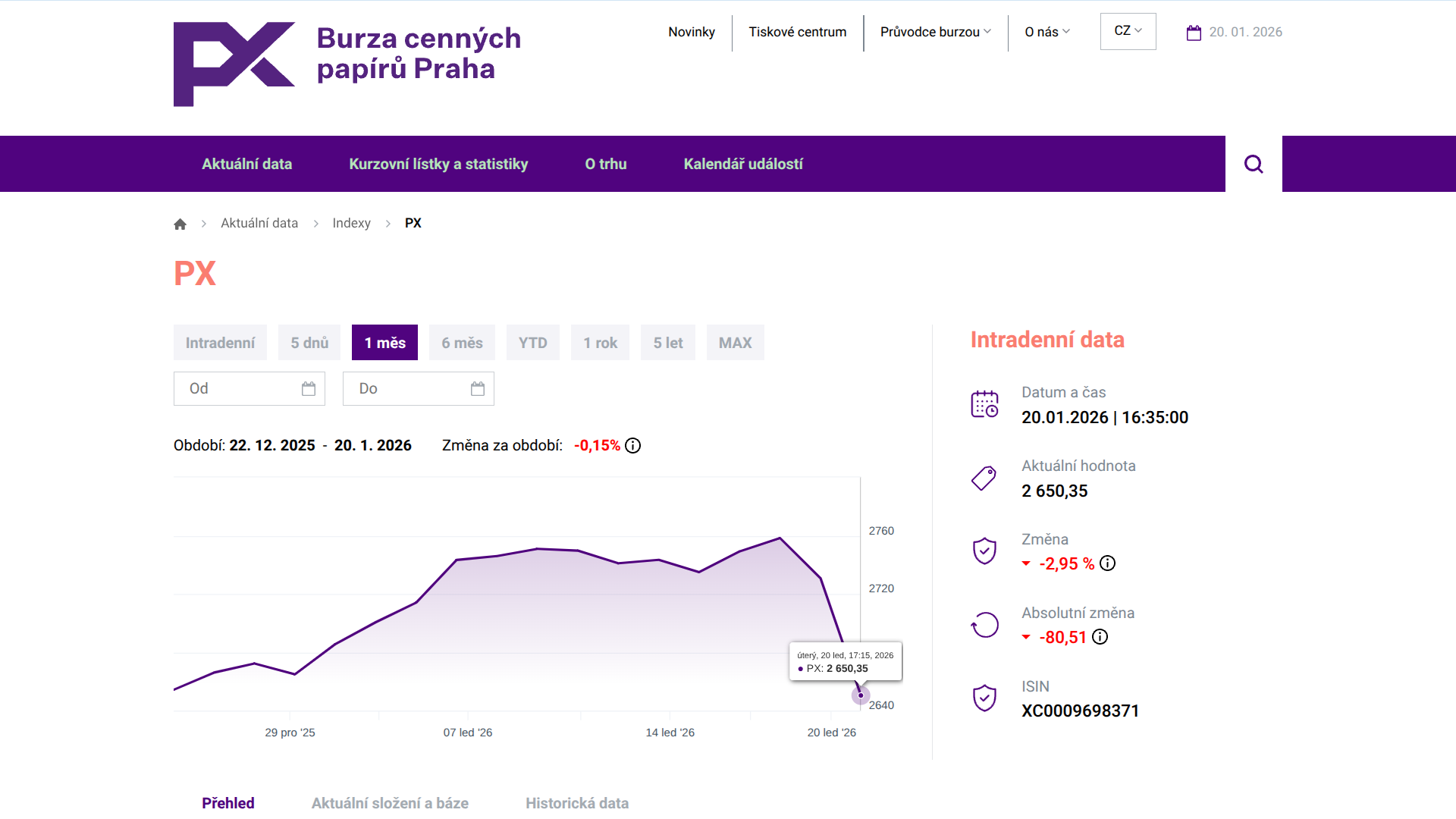Open the search magnifier icon
The width and height of the screenshot is (1456, 819).
(x=1254, y=164)
